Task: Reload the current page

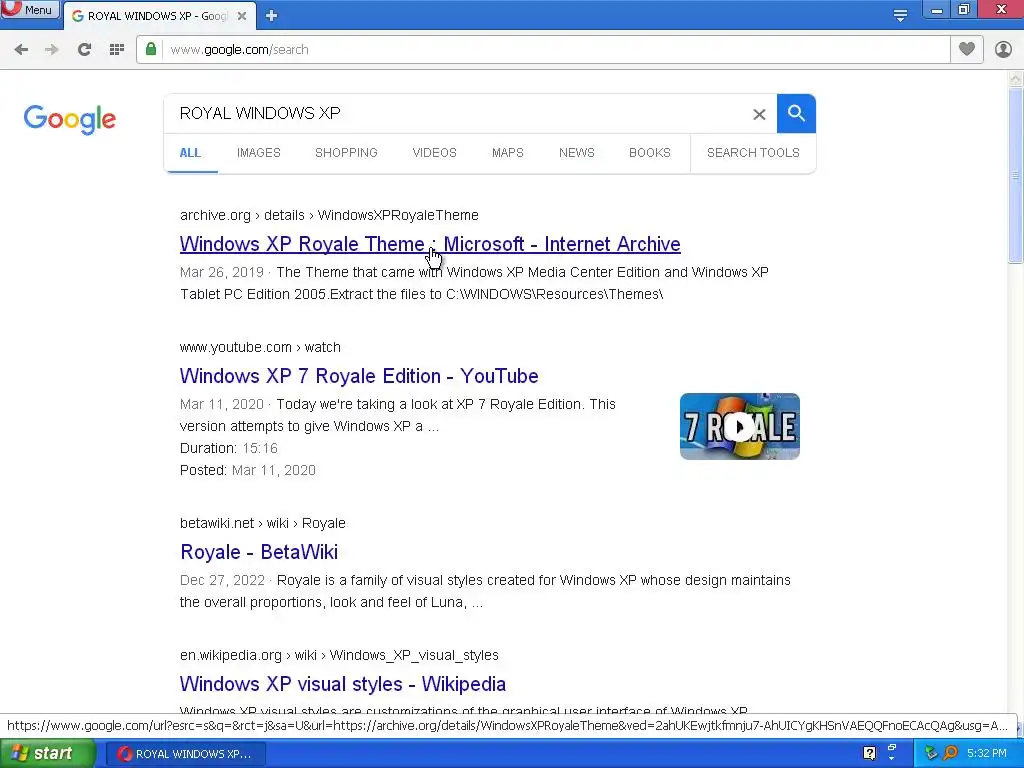Action: [84, 50]
